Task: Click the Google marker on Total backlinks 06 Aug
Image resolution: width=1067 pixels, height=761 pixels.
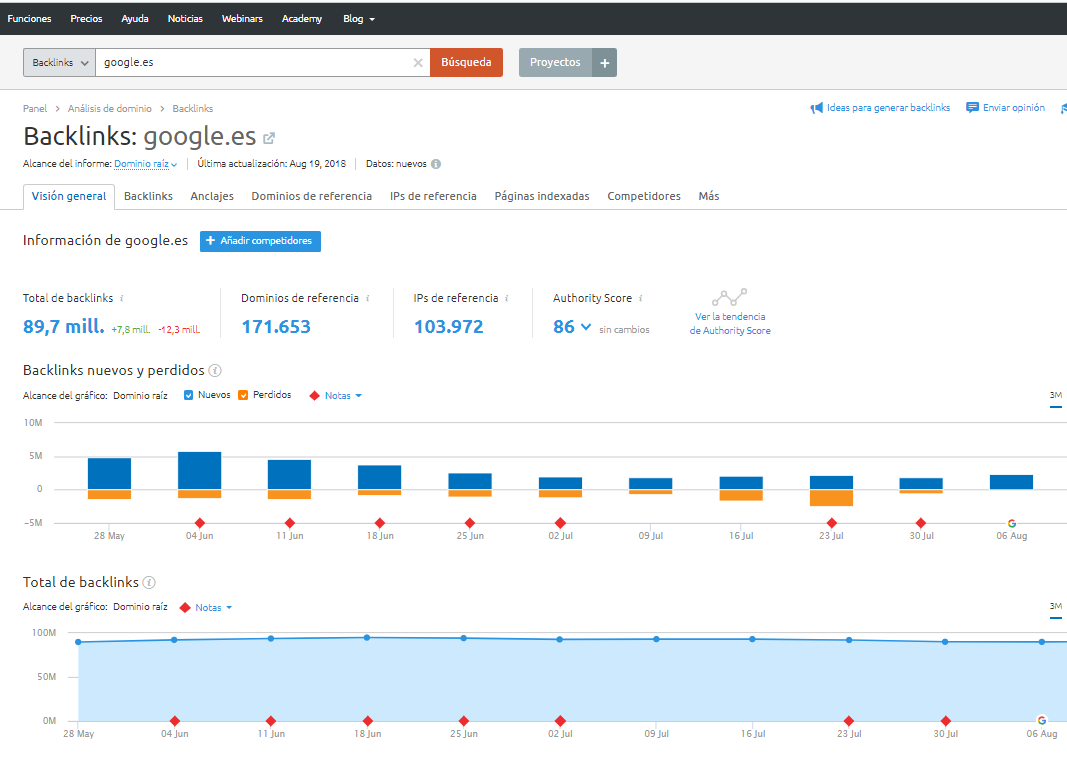Action: point(1042,720)
